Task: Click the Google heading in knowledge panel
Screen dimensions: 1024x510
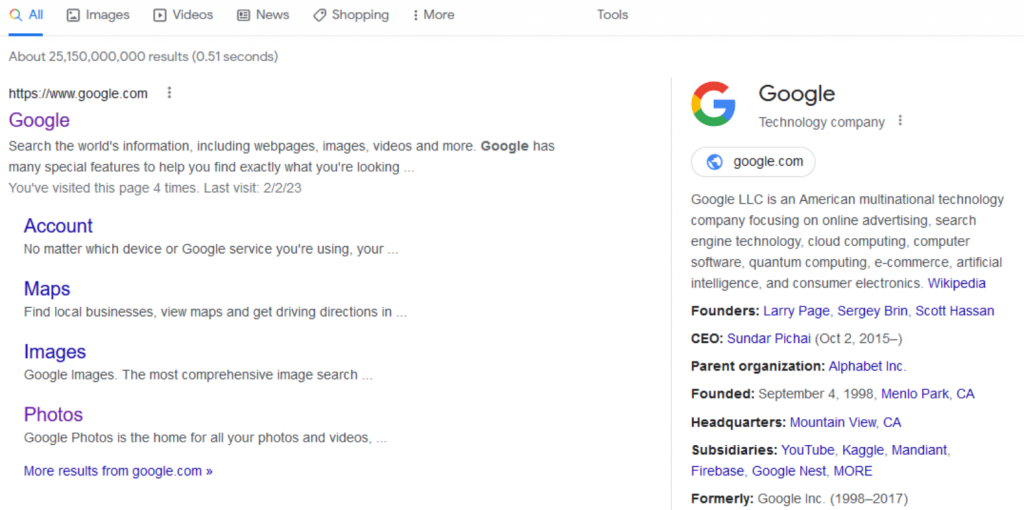Action: (x=797, y=93)
